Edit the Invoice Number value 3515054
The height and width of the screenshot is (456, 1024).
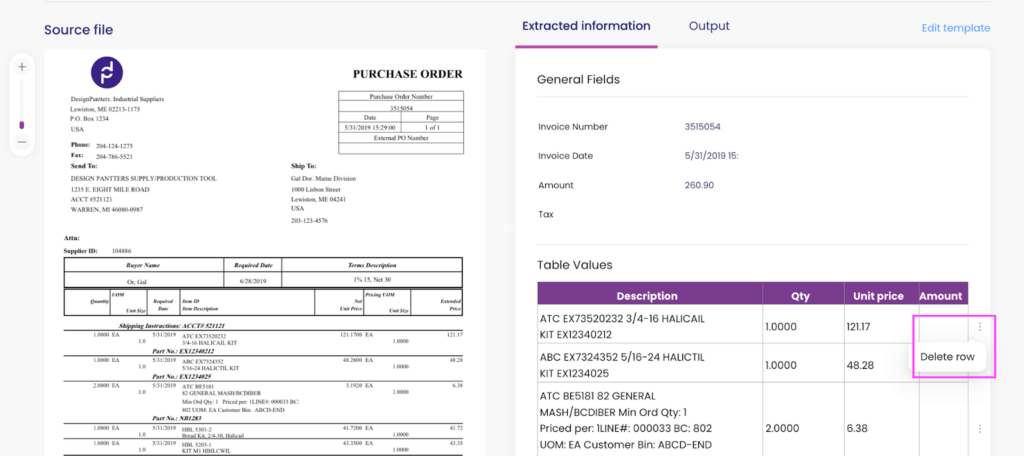click(702, 127)
